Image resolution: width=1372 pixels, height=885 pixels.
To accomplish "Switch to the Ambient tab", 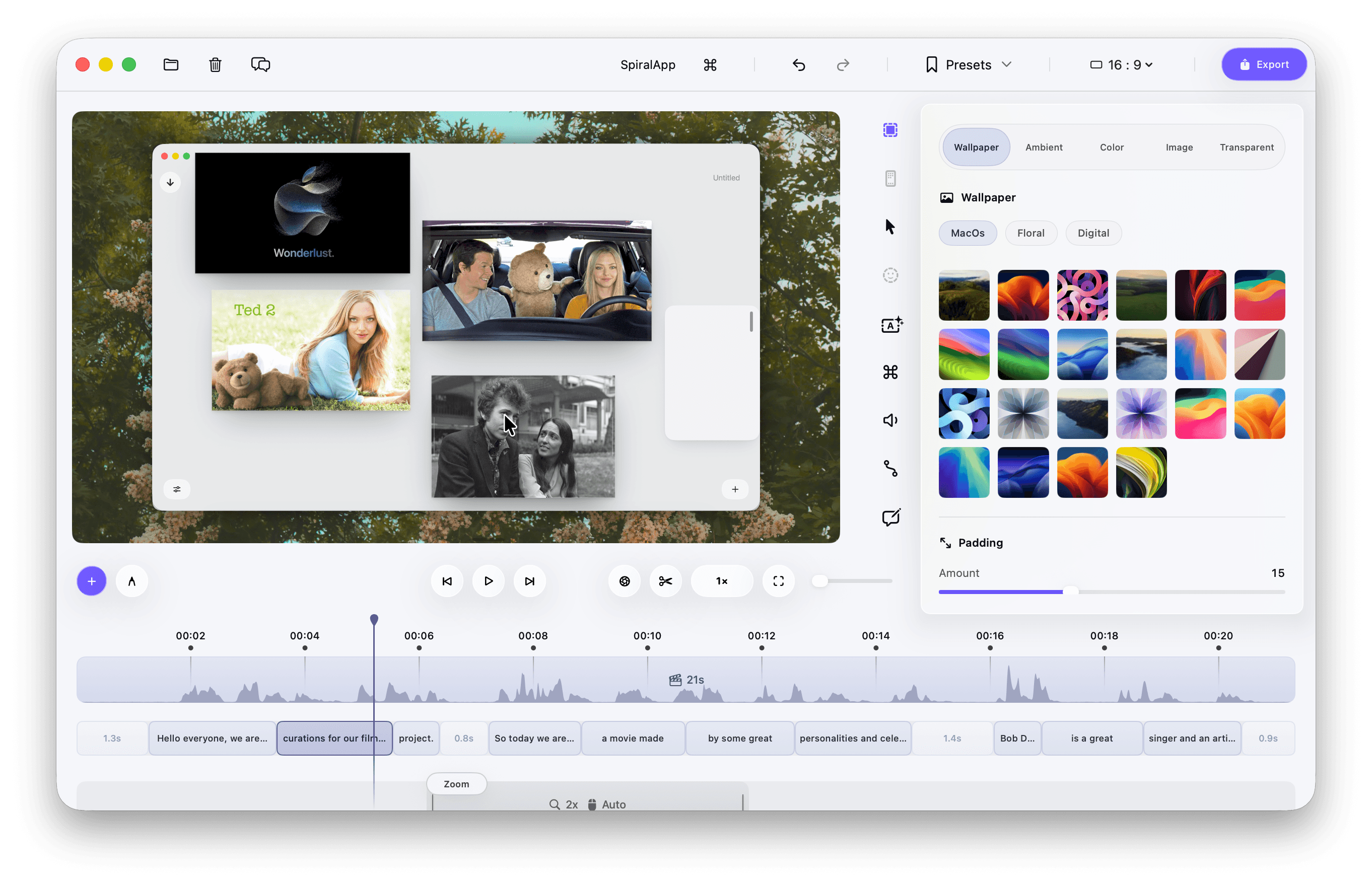I will (x=1044, y=147).
